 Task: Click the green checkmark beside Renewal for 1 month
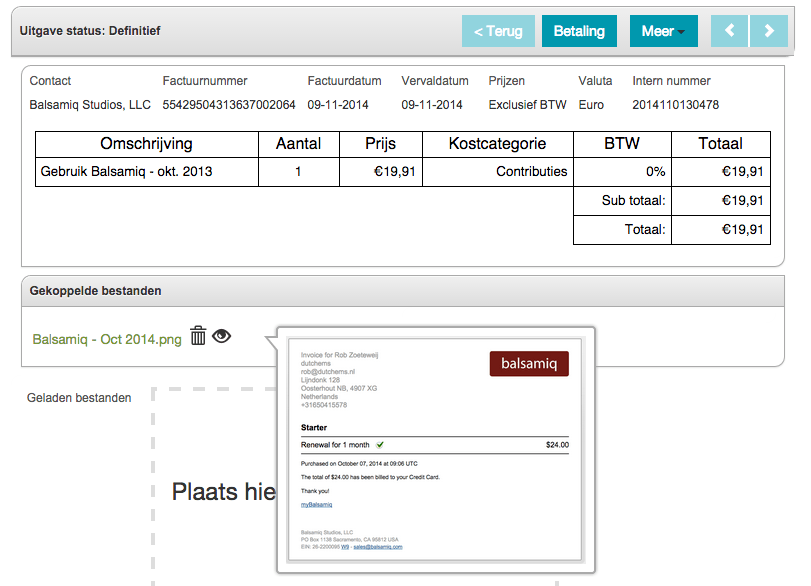point(380,445)
